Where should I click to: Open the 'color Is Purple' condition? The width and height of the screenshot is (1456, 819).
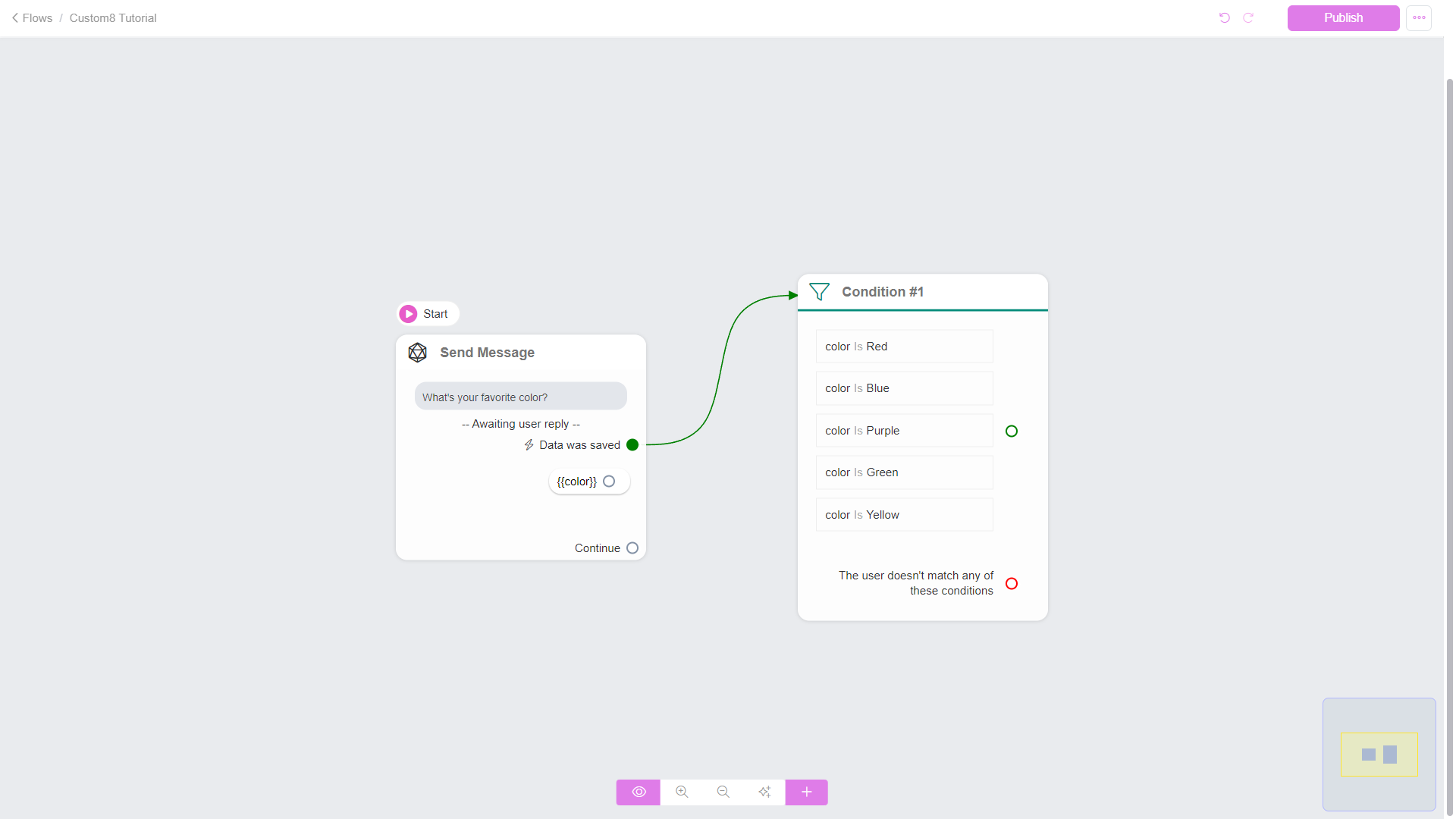(x=904, y=431)
